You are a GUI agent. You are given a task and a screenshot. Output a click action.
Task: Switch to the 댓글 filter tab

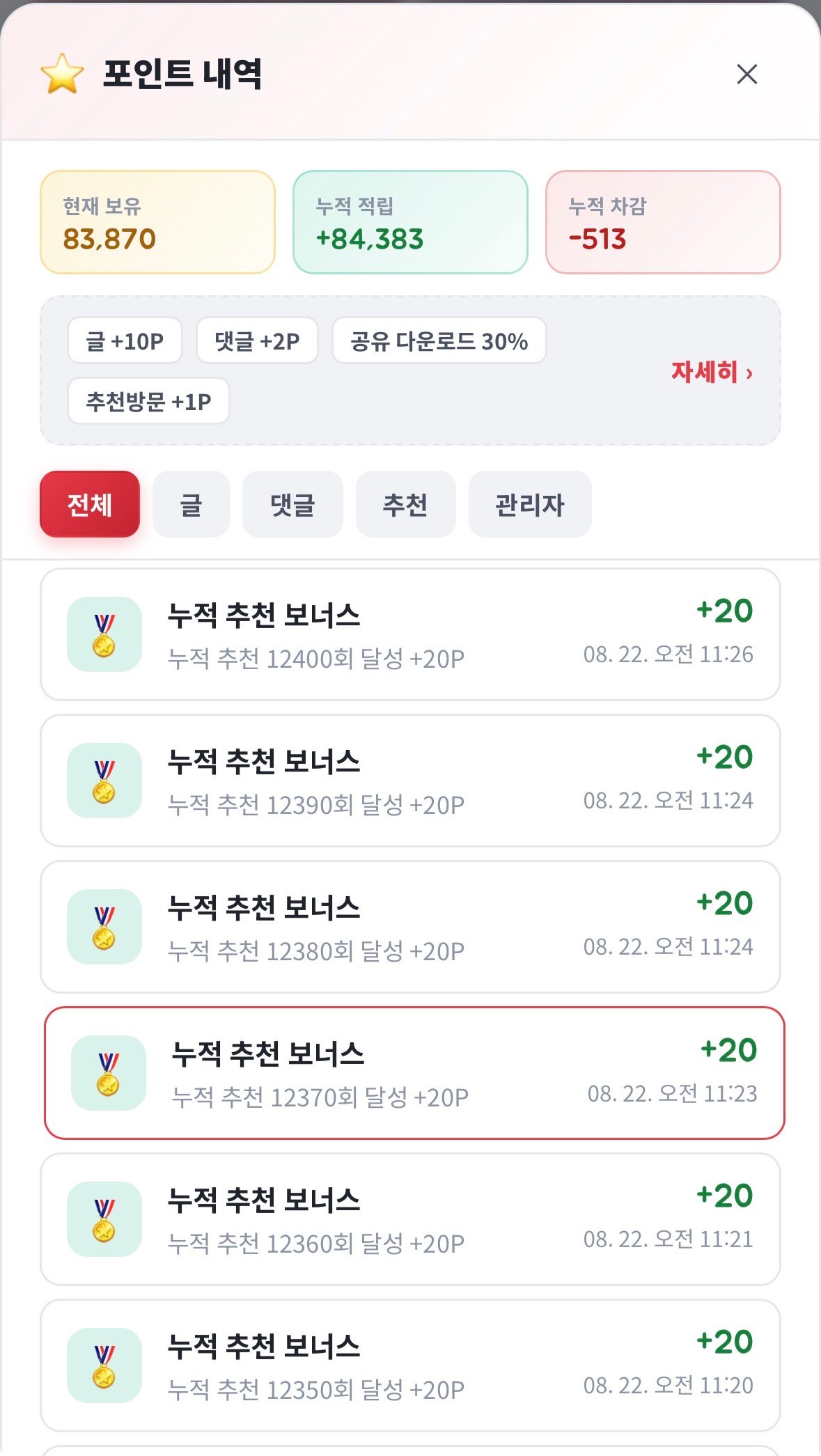(x=292, y=504)
